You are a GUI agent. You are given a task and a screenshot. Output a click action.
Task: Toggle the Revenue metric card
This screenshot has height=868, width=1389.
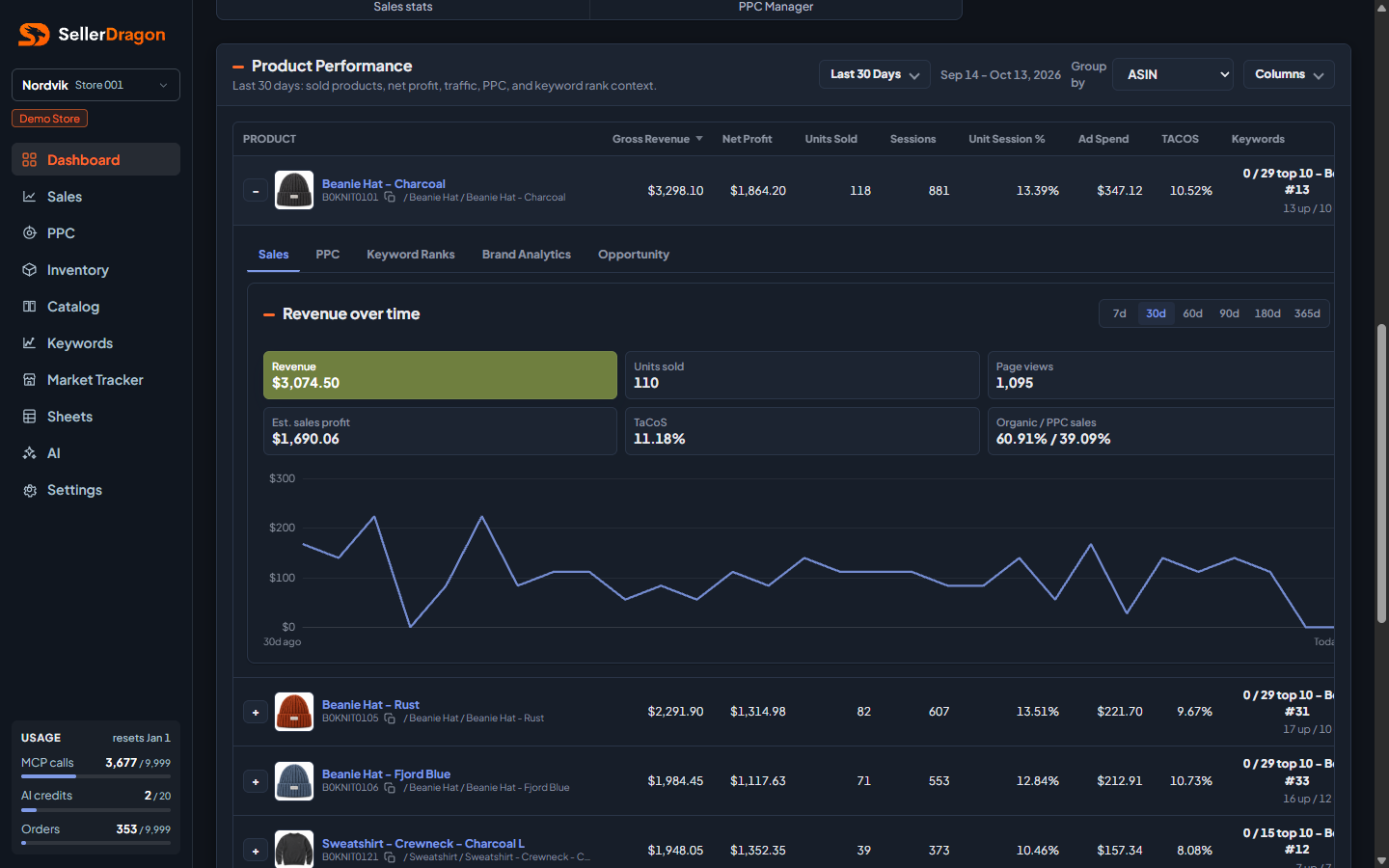click(440, 375)
